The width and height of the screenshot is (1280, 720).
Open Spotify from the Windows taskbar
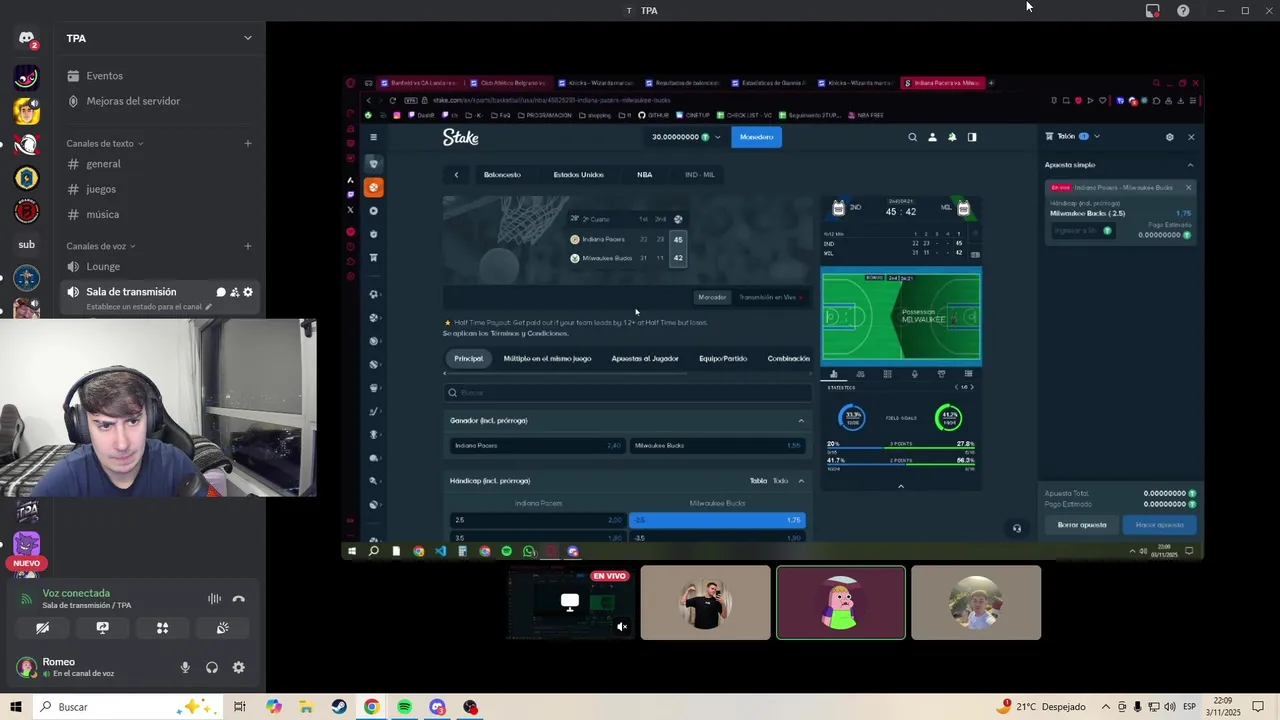point(404,707)
